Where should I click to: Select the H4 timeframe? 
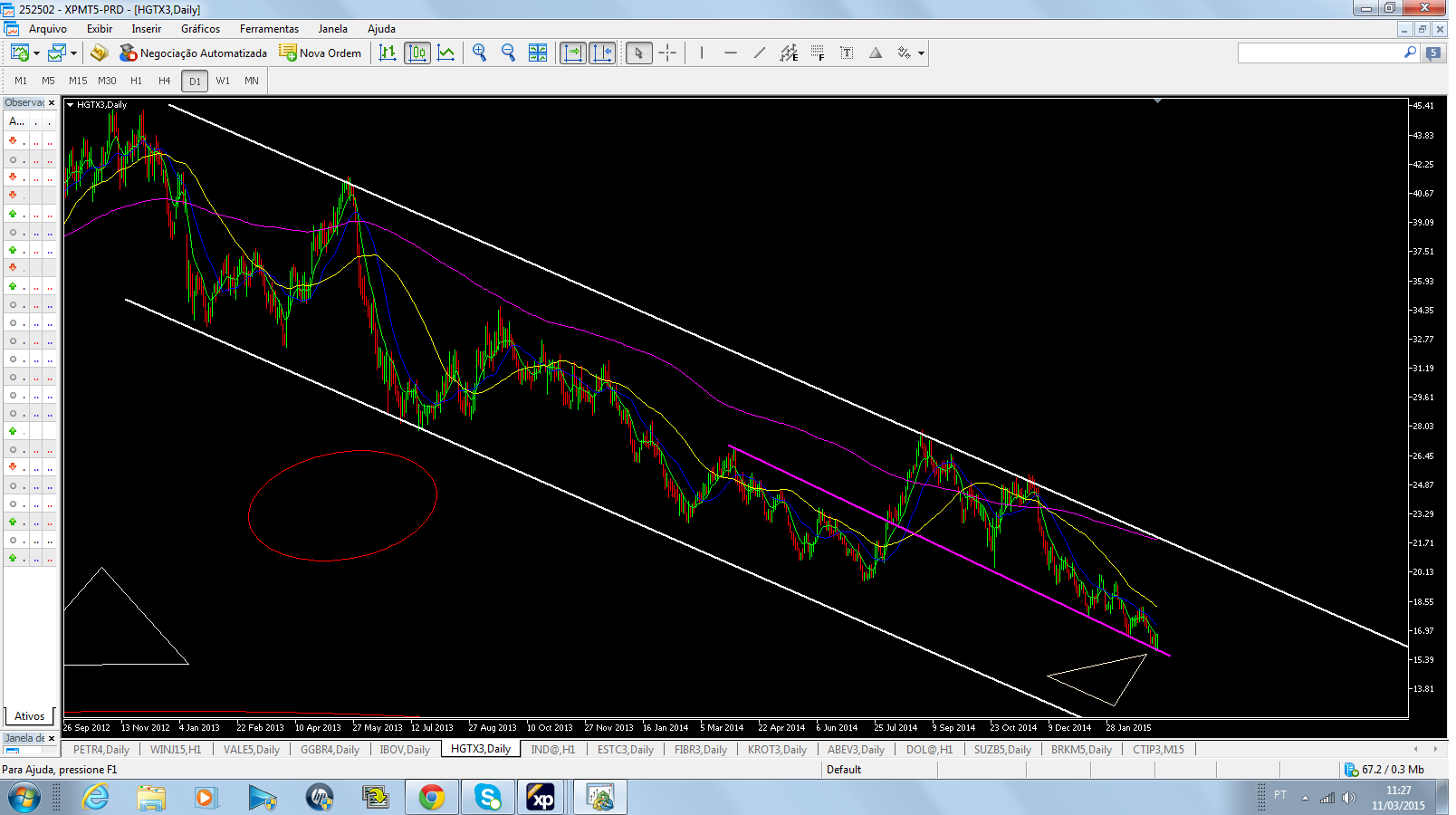165,81
